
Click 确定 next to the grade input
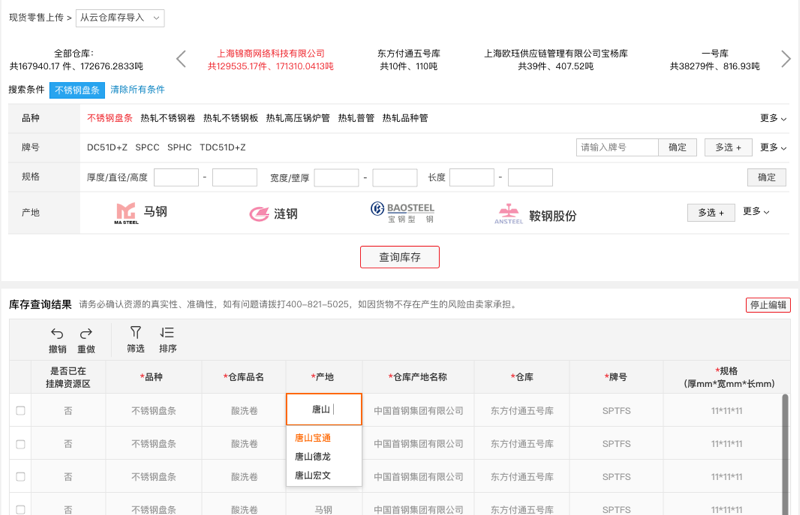click(x=677, y=147)
